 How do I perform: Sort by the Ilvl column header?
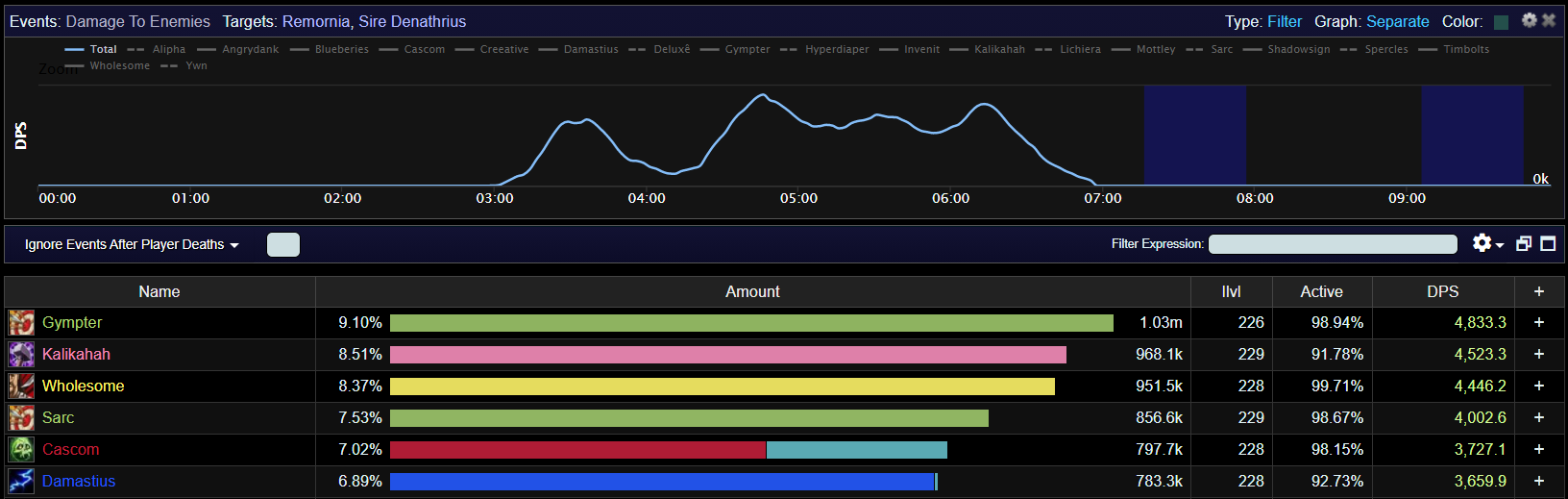pyautogui.click(x=1232, y=291)
